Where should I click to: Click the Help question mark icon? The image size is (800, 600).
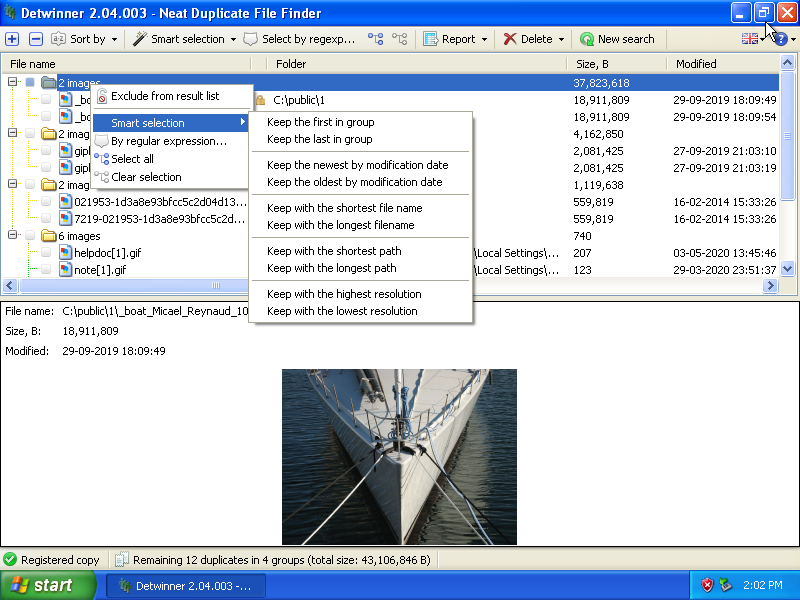tap(780, 39)
